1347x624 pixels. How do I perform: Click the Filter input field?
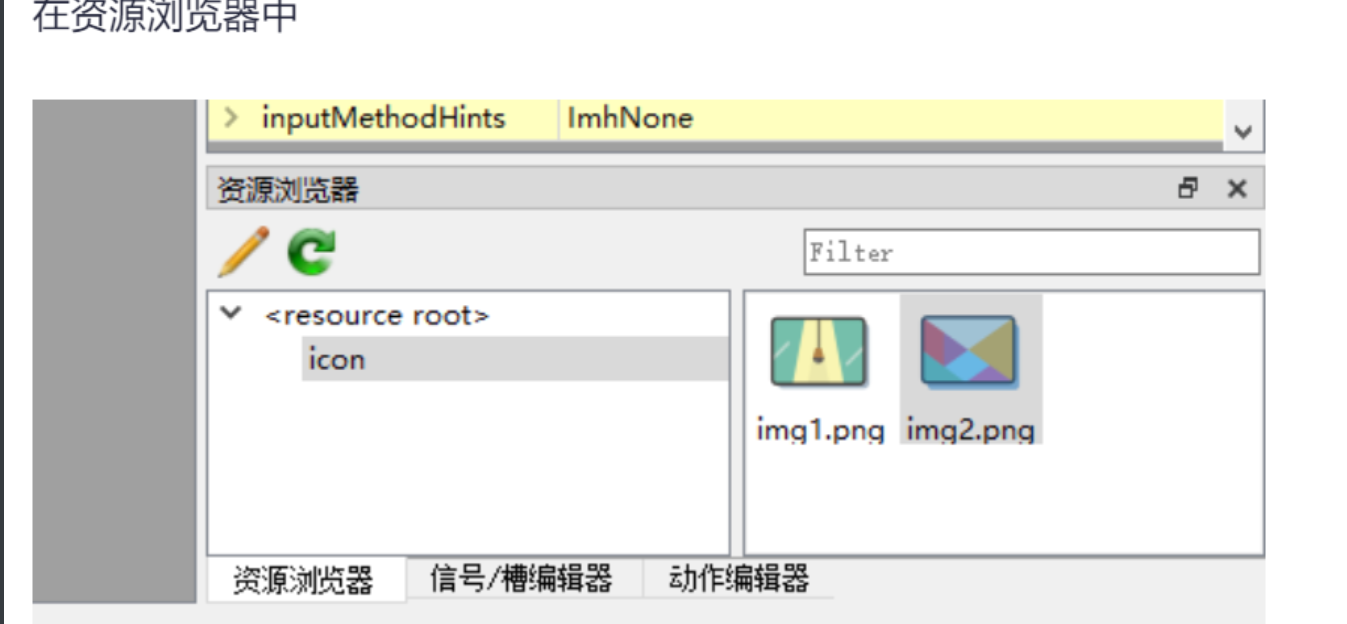[1032, 252]
